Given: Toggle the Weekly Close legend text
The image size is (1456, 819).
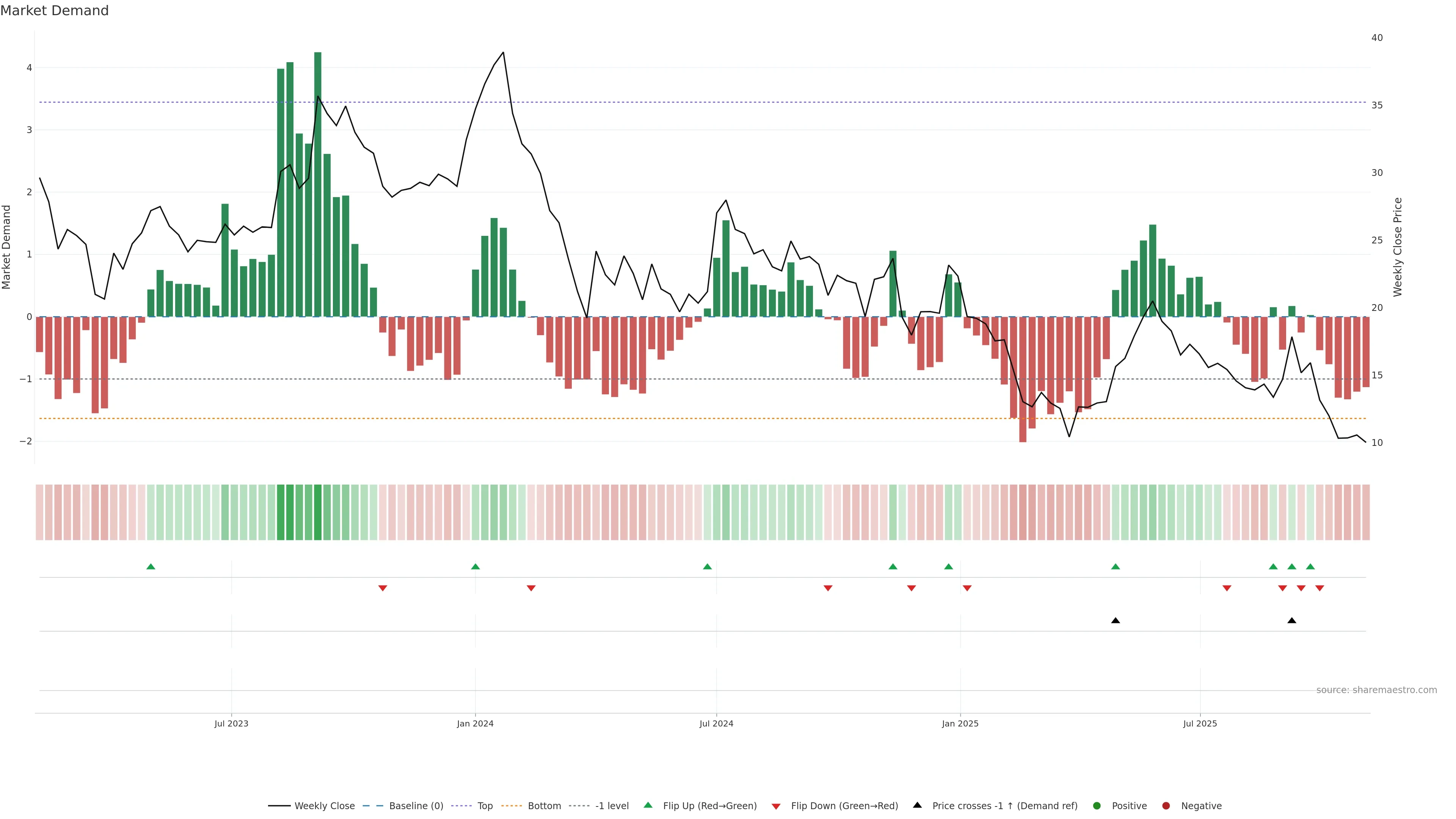Looking at the screenshot, I should tap(325, 806).
